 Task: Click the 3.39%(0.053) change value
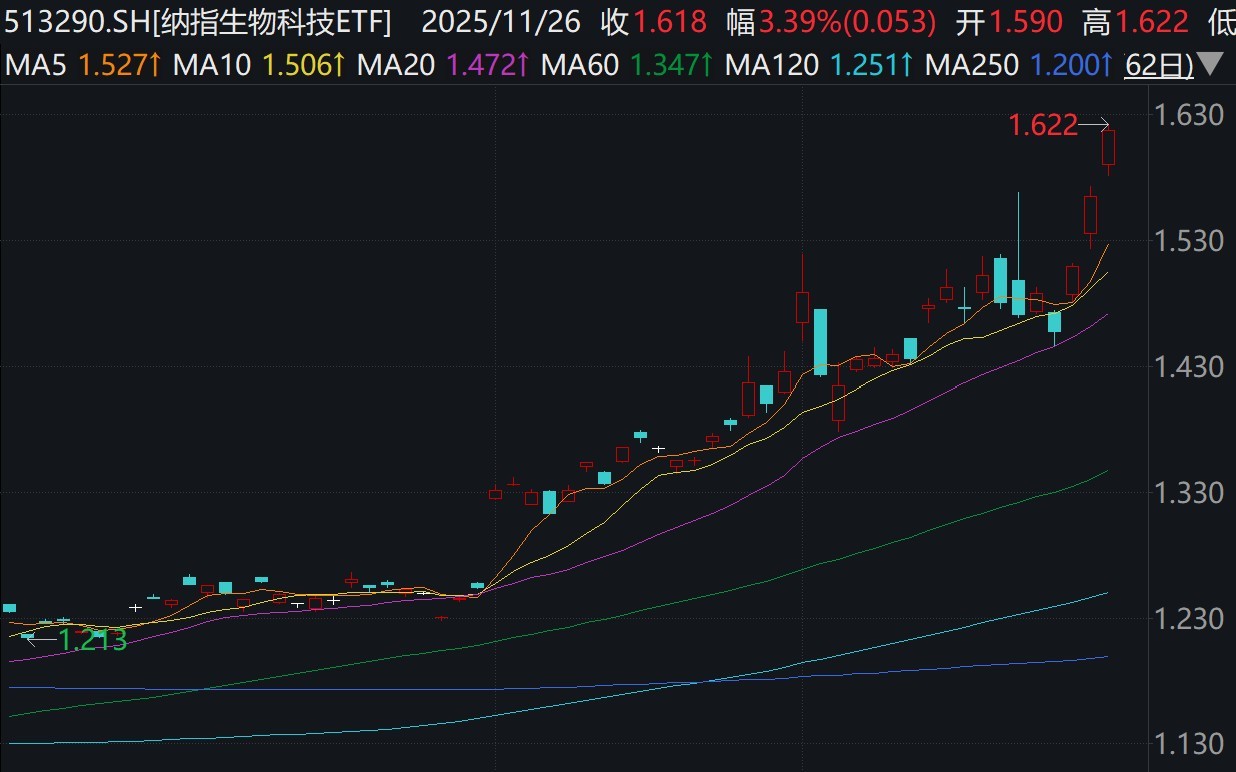click(x=847, y=21)
